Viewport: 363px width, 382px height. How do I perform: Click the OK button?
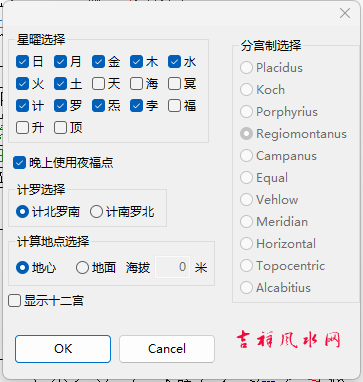pos(63,349)
